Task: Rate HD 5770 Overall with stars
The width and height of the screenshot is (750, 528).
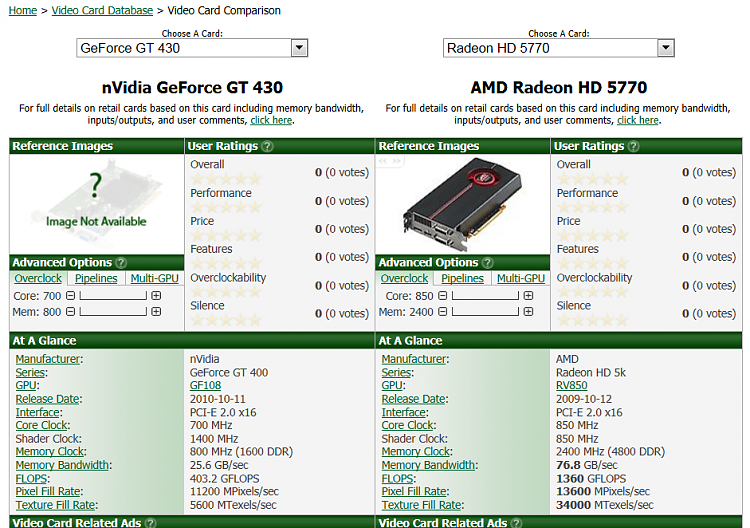Action: pyautogui.click(x=592, y=179)
